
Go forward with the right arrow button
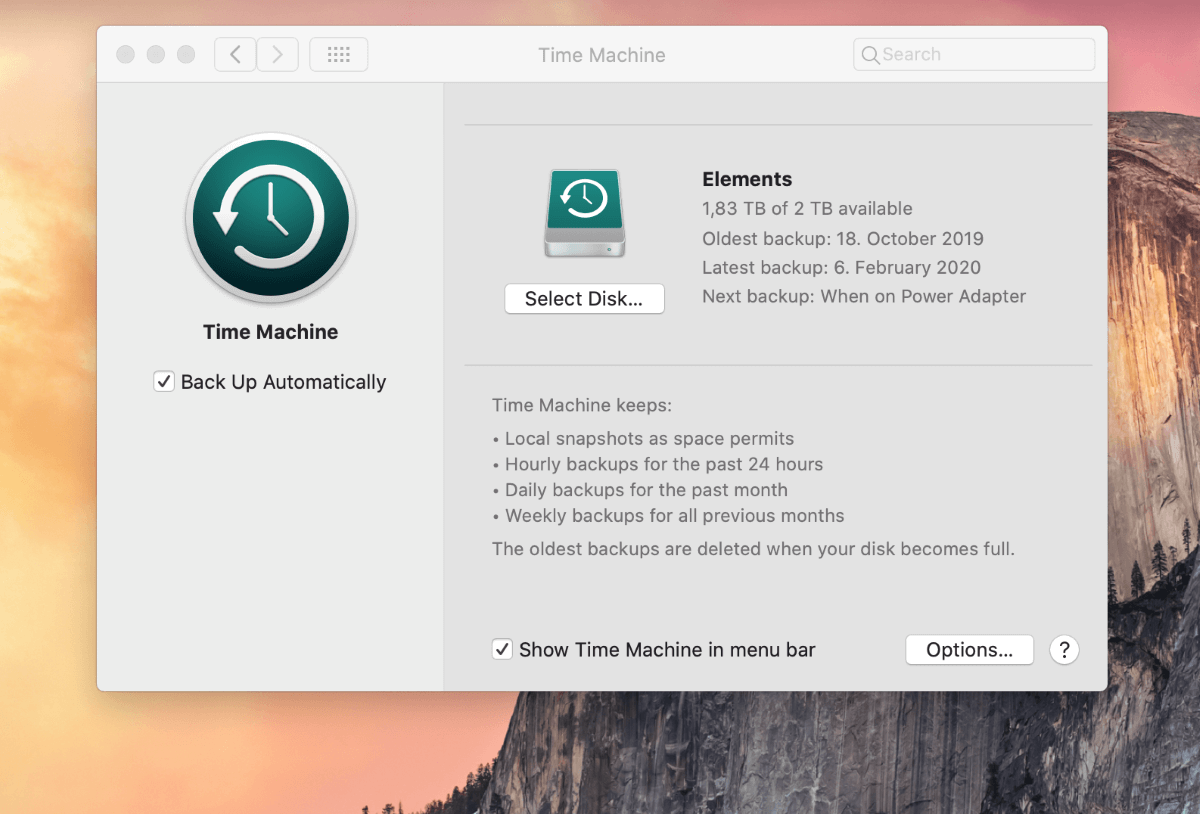[278, 54]
